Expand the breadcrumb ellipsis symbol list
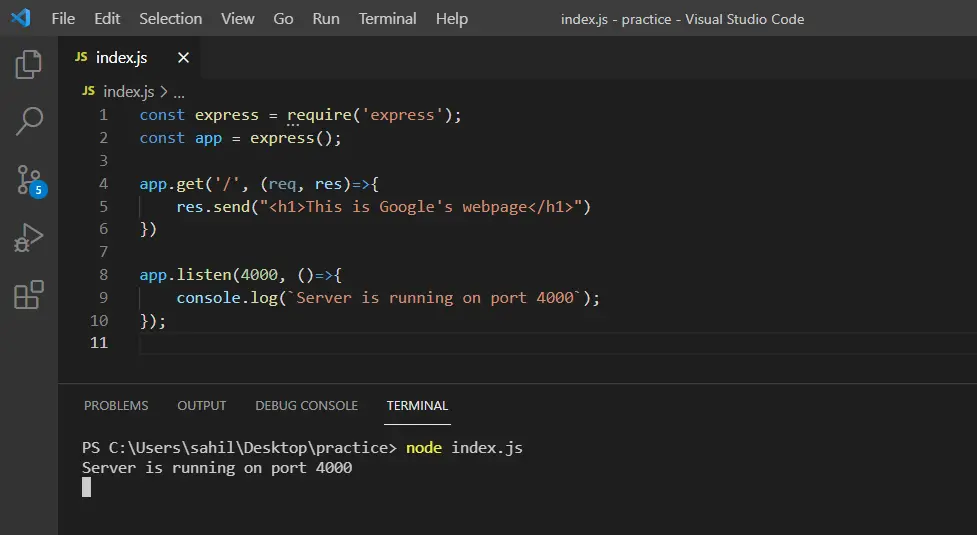This screenshot has height=535, width=977. pos(179,93)
